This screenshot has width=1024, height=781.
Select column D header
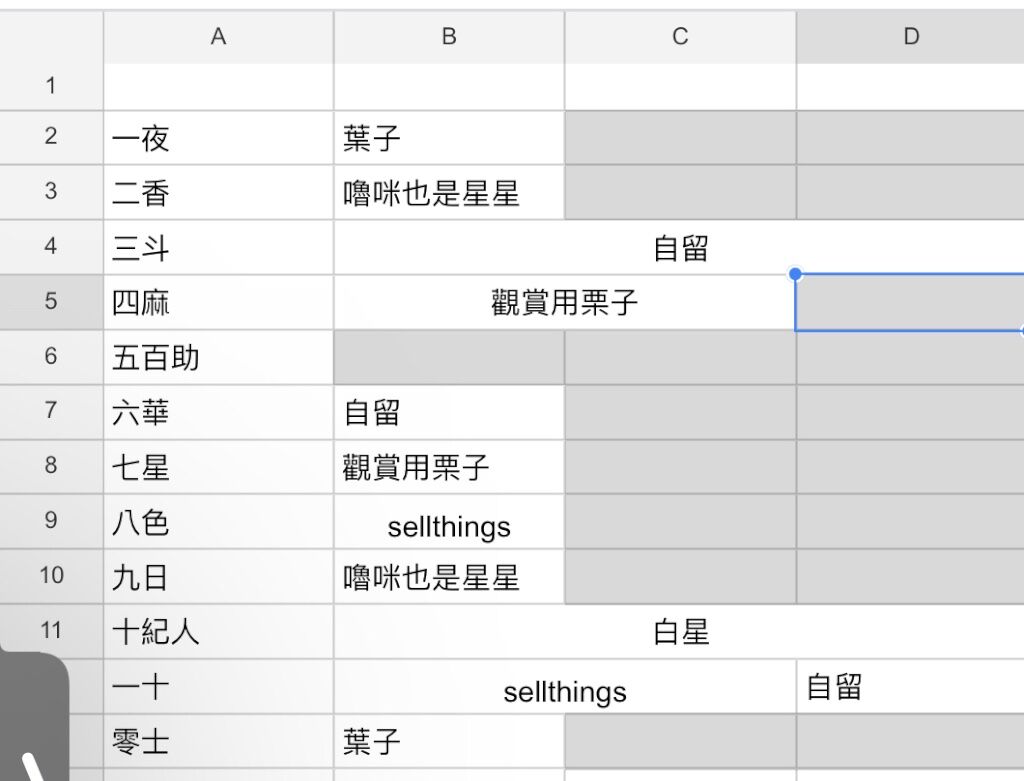pos(910,37)
